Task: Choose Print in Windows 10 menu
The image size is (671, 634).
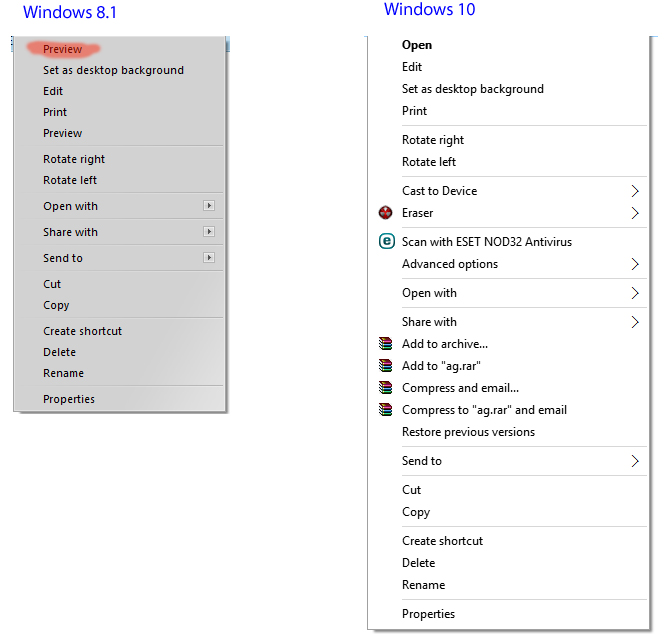Action: (414, 111)
